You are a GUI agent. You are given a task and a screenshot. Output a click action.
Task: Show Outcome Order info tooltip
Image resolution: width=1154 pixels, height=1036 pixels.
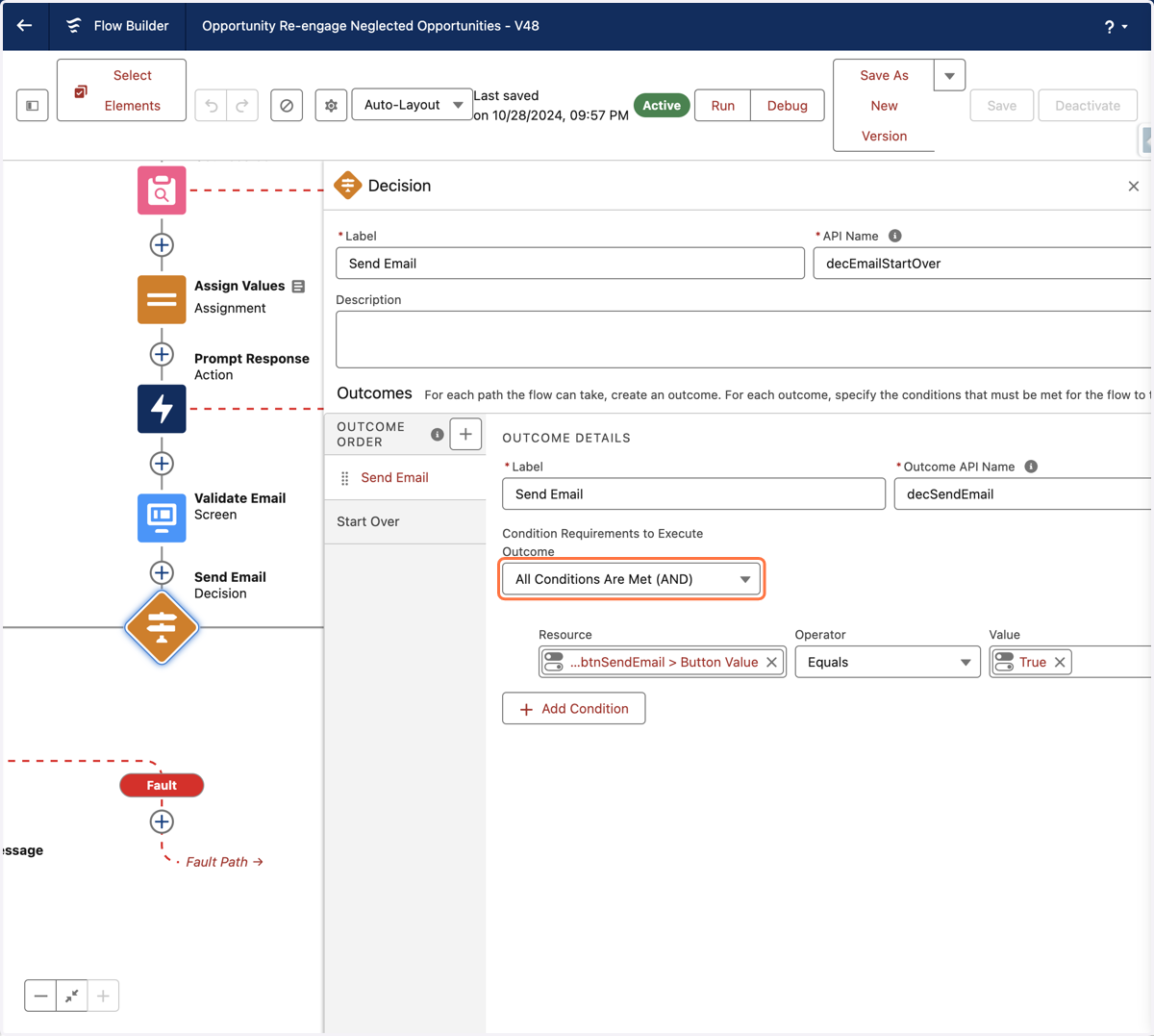pos(438,435)
